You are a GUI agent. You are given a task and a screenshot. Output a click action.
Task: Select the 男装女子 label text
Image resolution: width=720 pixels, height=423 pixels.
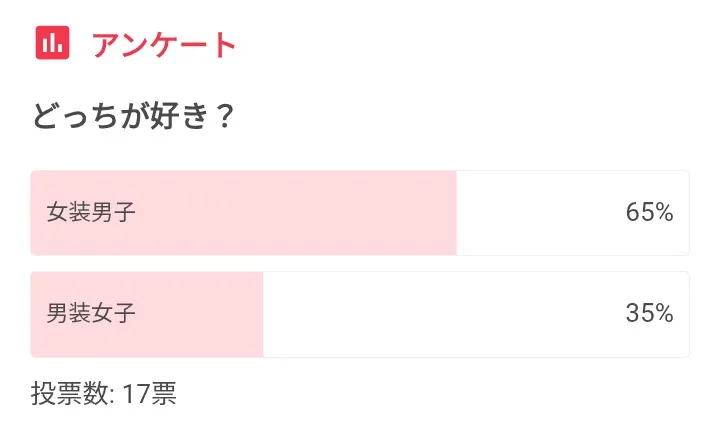91,314
